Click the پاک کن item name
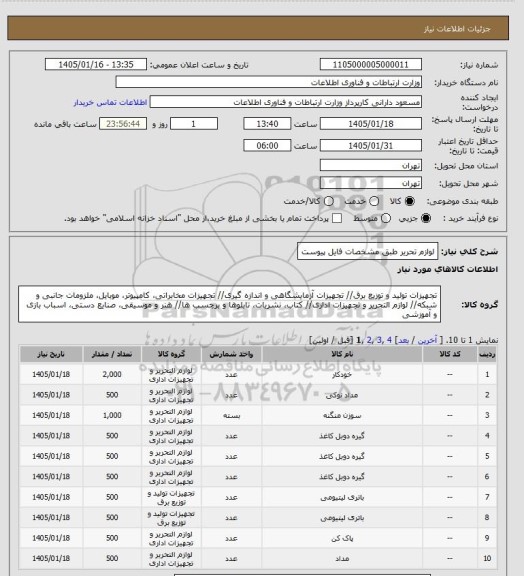This screenshot has height=576, width=524. [342, 539]
